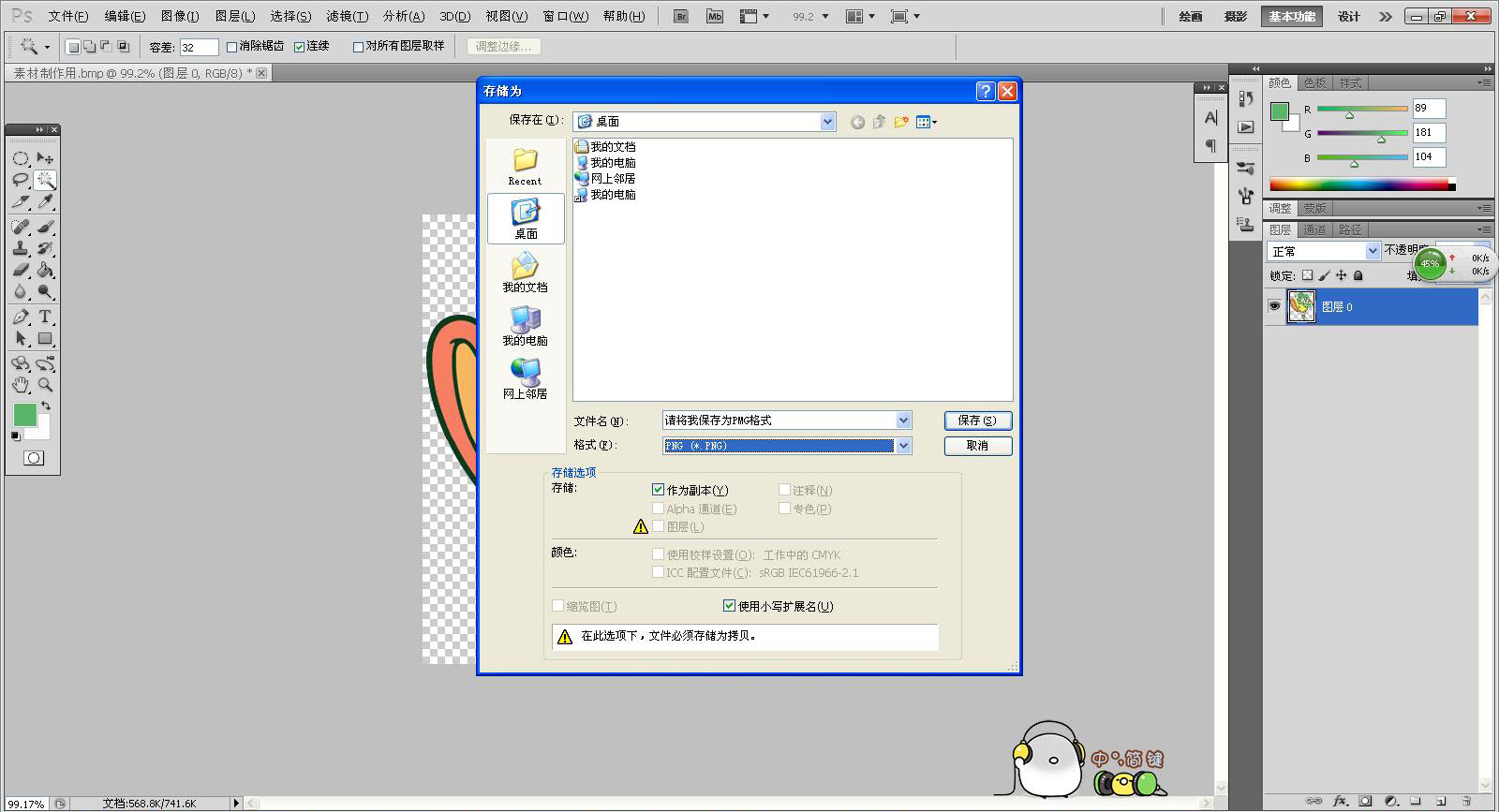Pick the Elliptical Marquee tool
This screenshot has width=1499, height=812.
pos(21,158)
